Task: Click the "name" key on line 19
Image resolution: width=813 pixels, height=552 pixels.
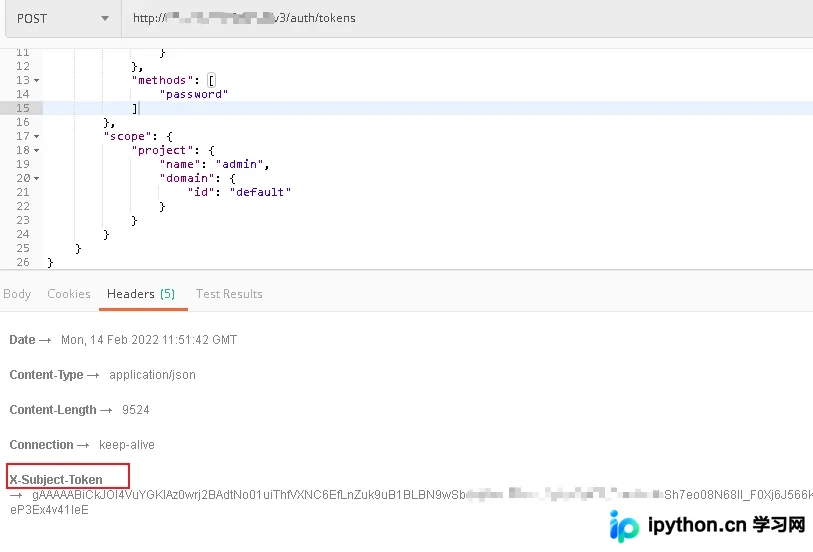Action: [x=180, y=164]
